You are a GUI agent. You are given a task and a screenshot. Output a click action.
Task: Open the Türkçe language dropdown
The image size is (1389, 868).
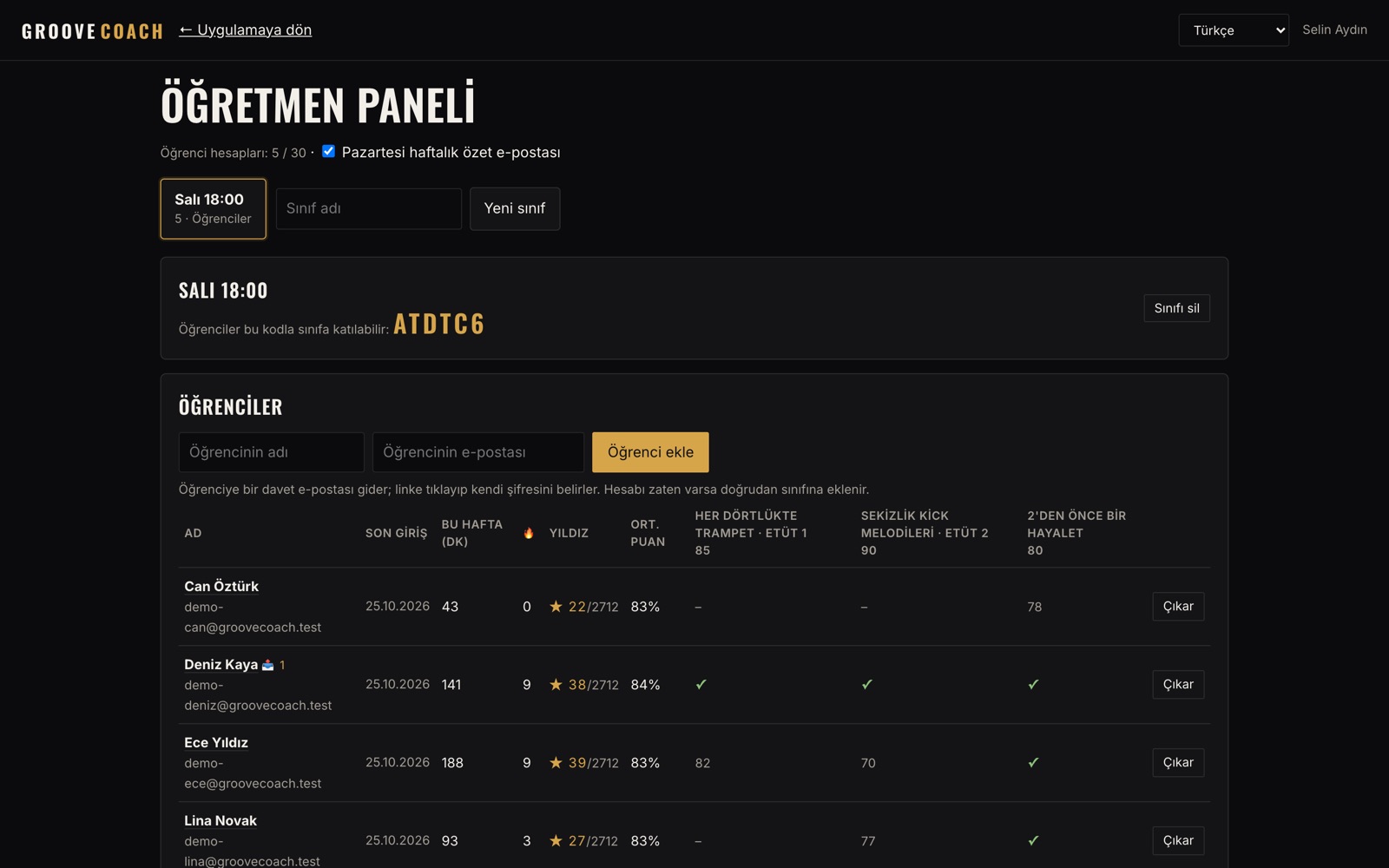[x=1234, y=30]
